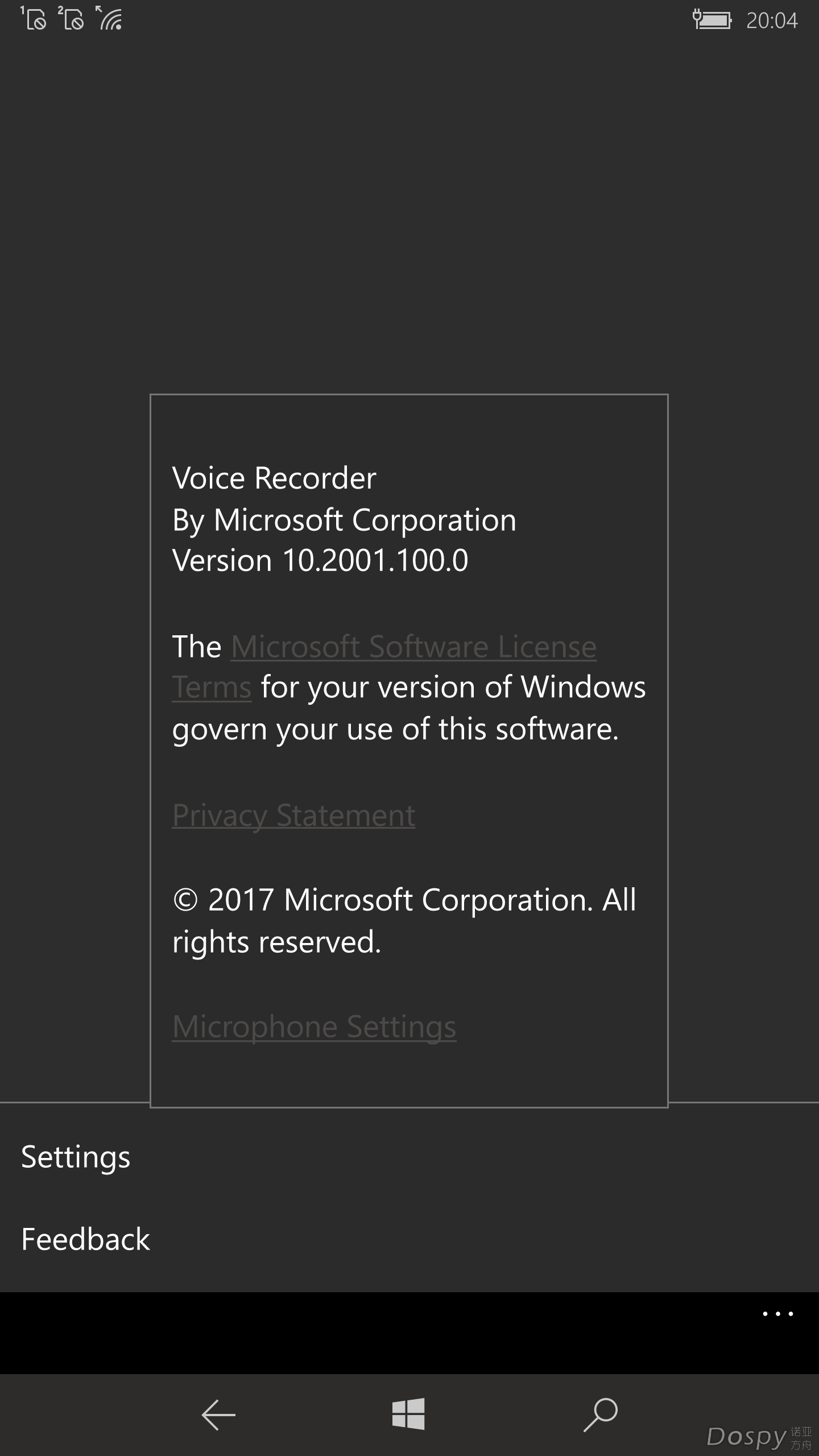Tap the SIM 2 no-service icon

pos(71,18)
